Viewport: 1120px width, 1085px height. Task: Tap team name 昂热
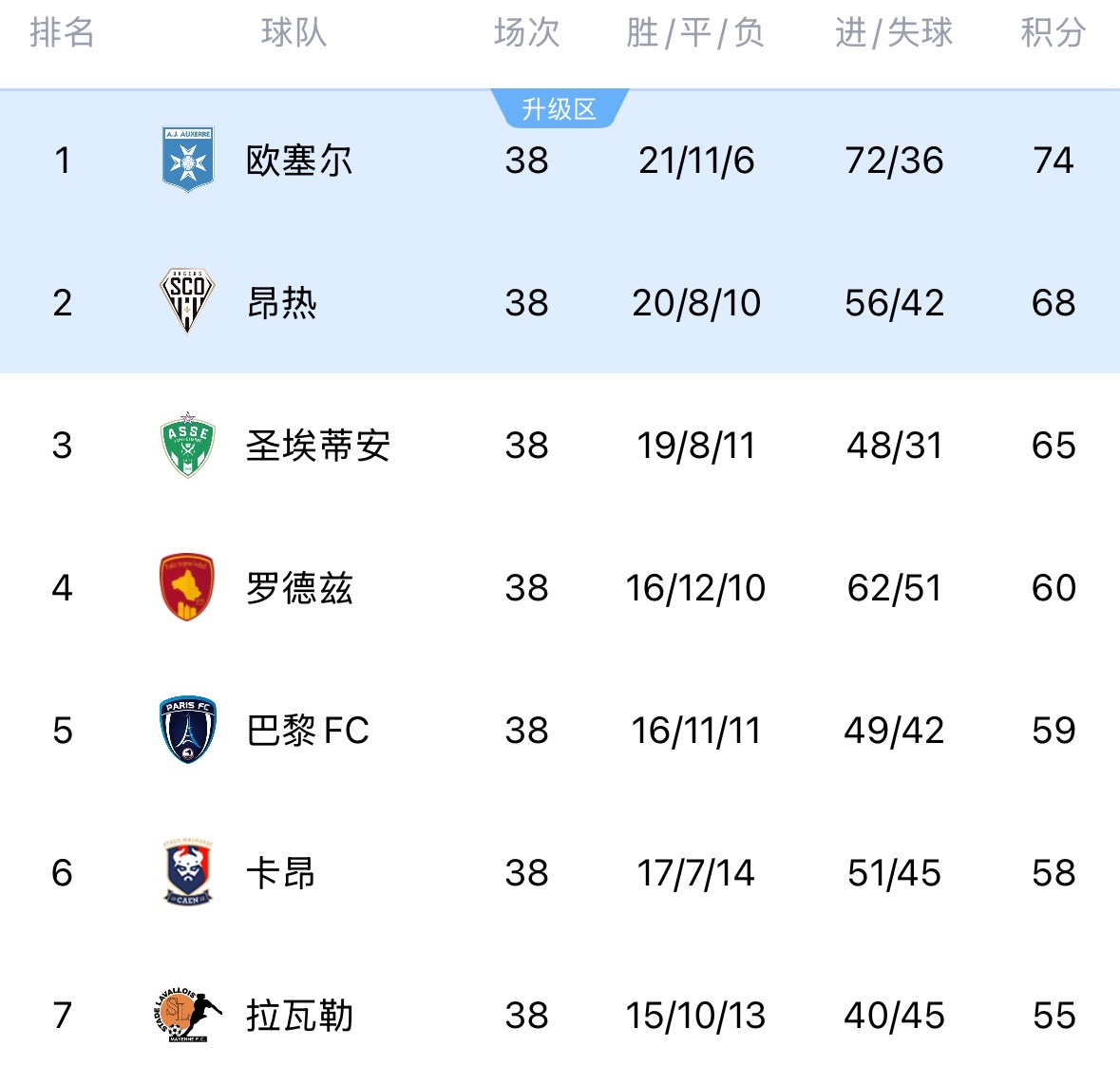281,303
